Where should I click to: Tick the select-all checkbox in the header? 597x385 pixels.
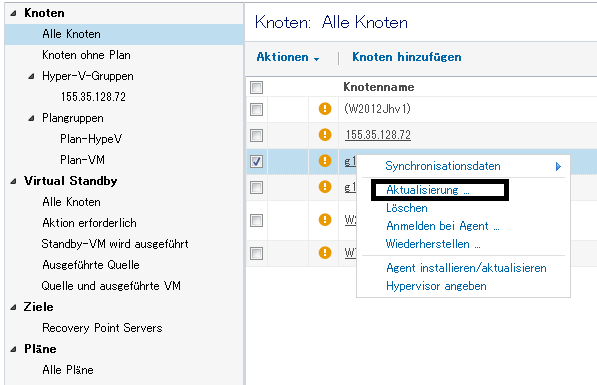tap(256, 87)
